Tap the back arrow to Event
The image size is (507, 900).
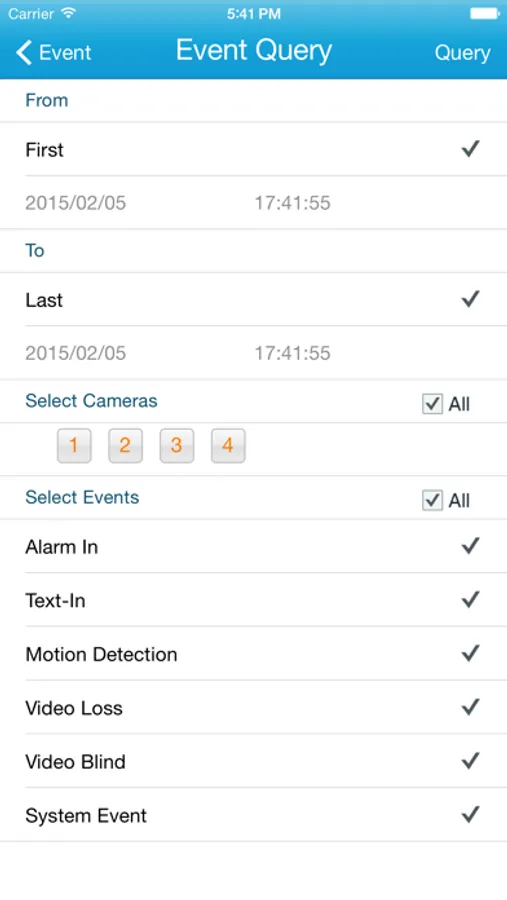[x=24, y=52]
